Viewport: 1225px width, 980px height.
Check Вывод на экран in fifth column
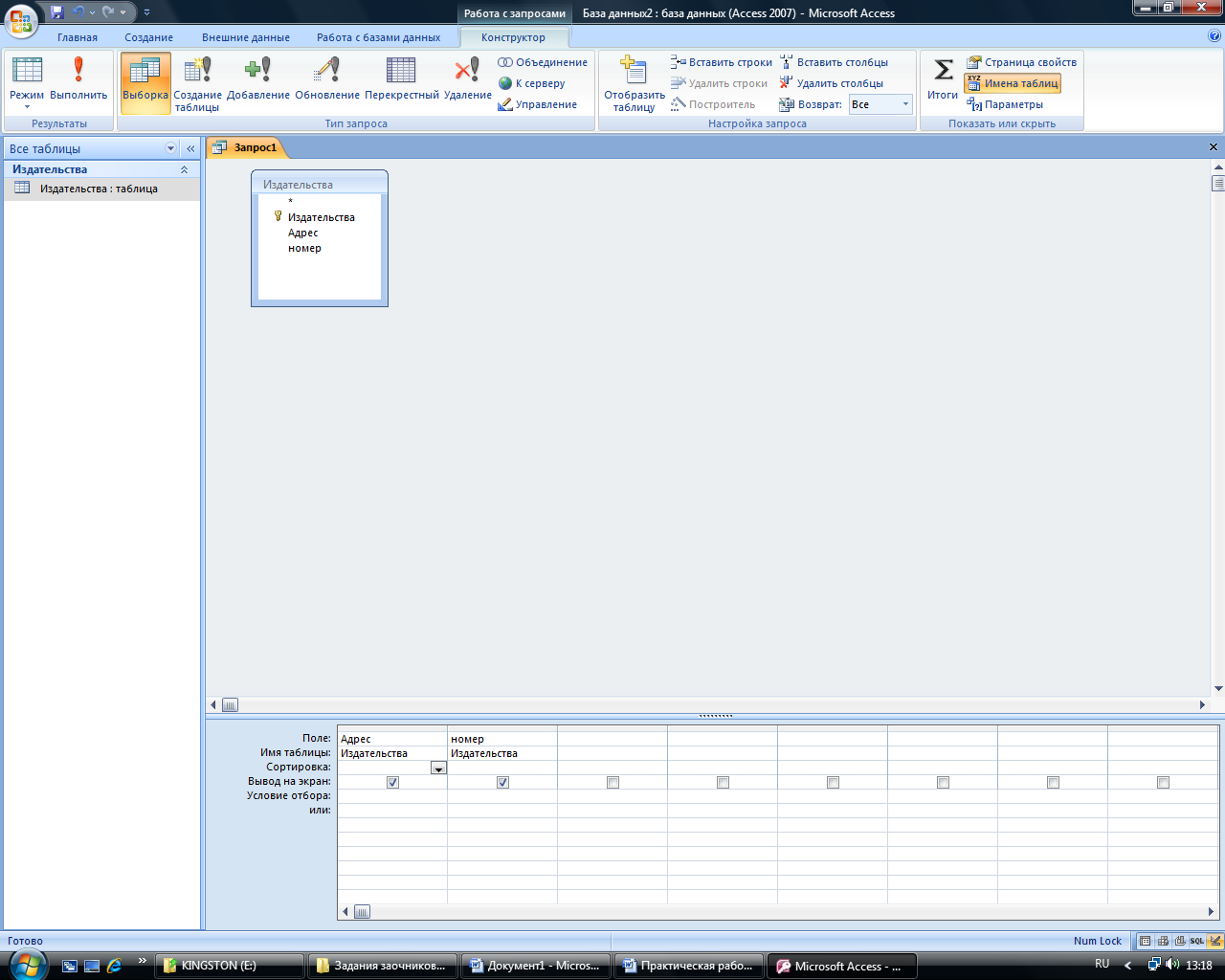click(833, 782)
